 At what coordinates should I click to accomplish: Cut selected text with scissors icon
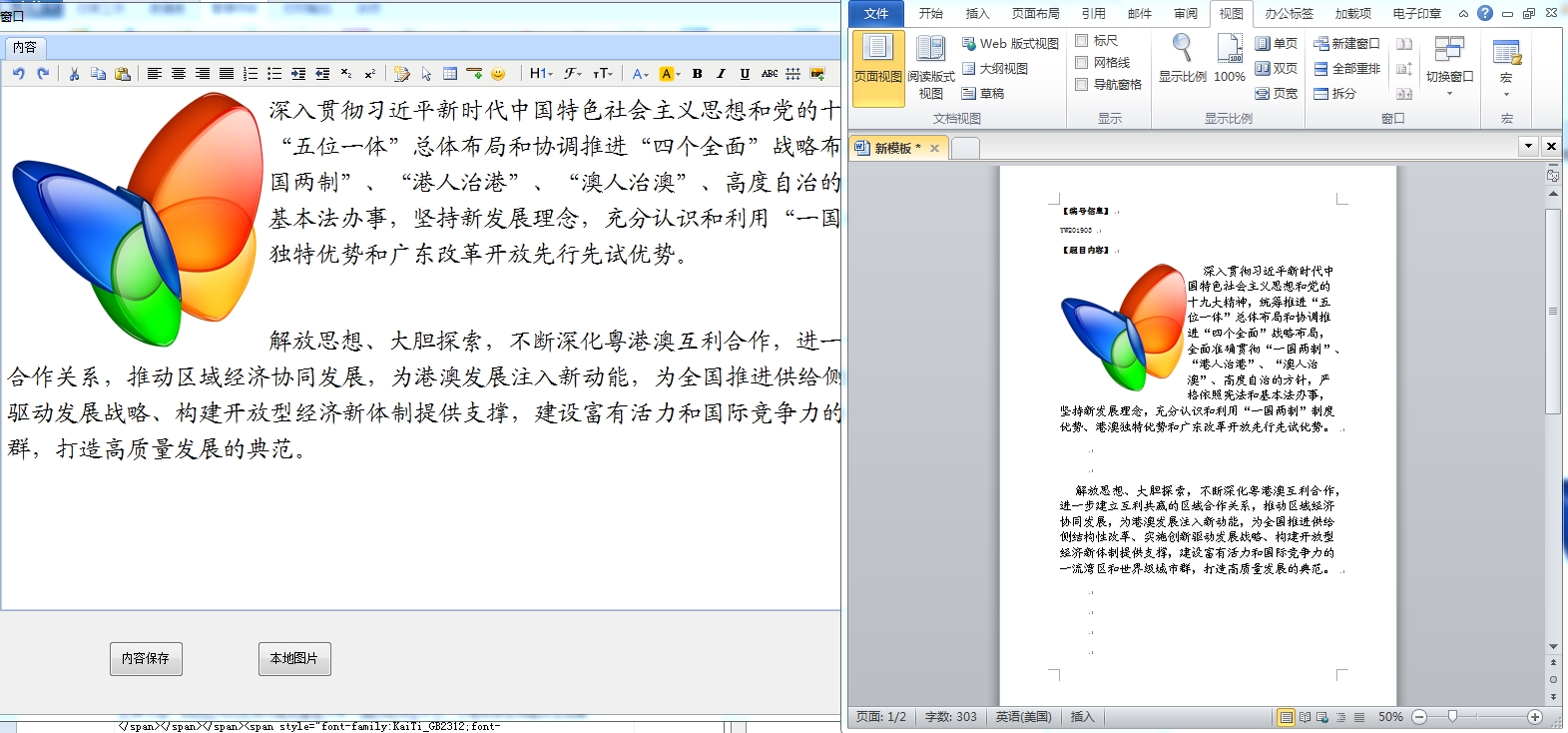tap(74, 74)
